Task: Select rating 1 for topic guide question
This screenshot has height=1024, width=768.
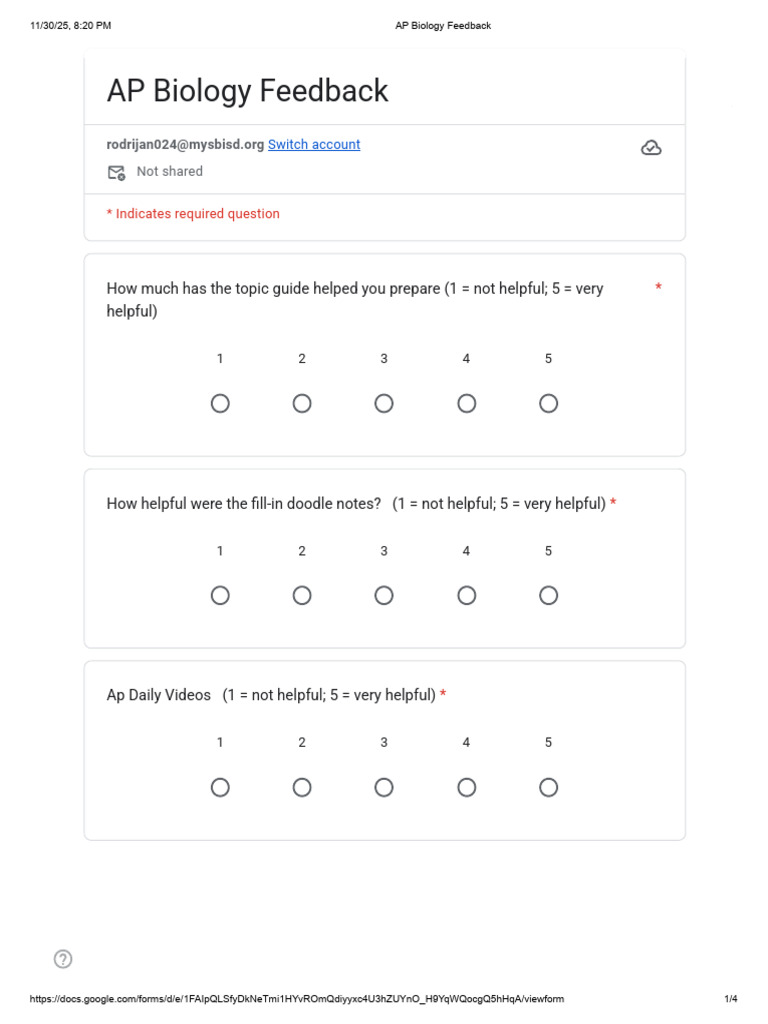Action: [220, 403]
